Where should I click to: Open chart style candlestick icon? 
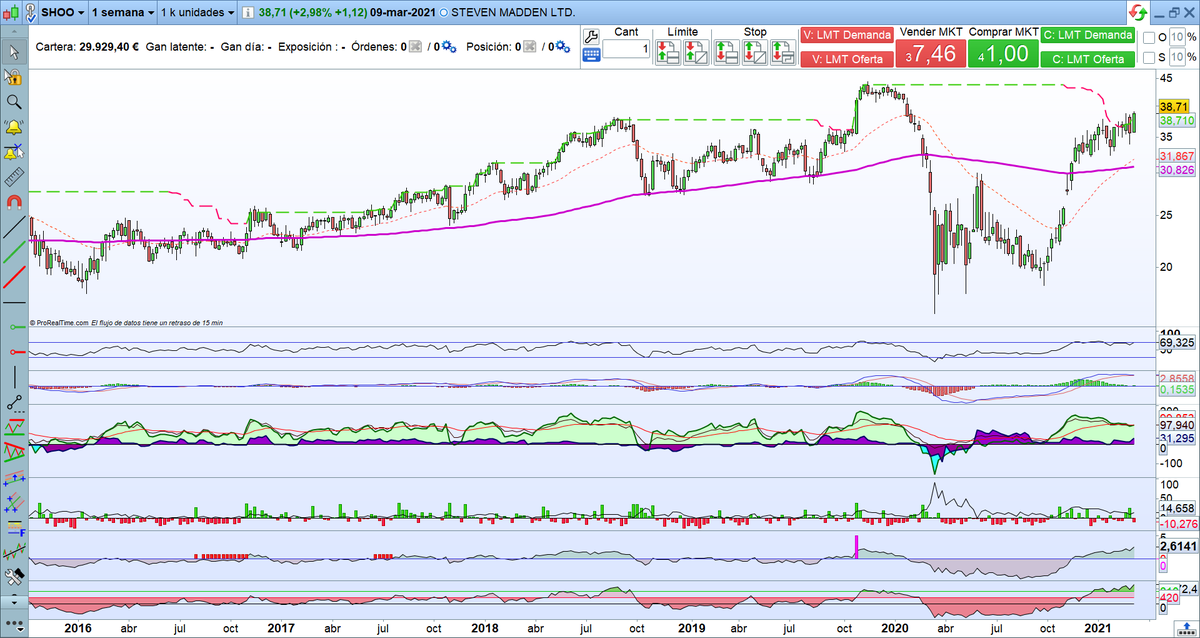click(x=11, y=13)
